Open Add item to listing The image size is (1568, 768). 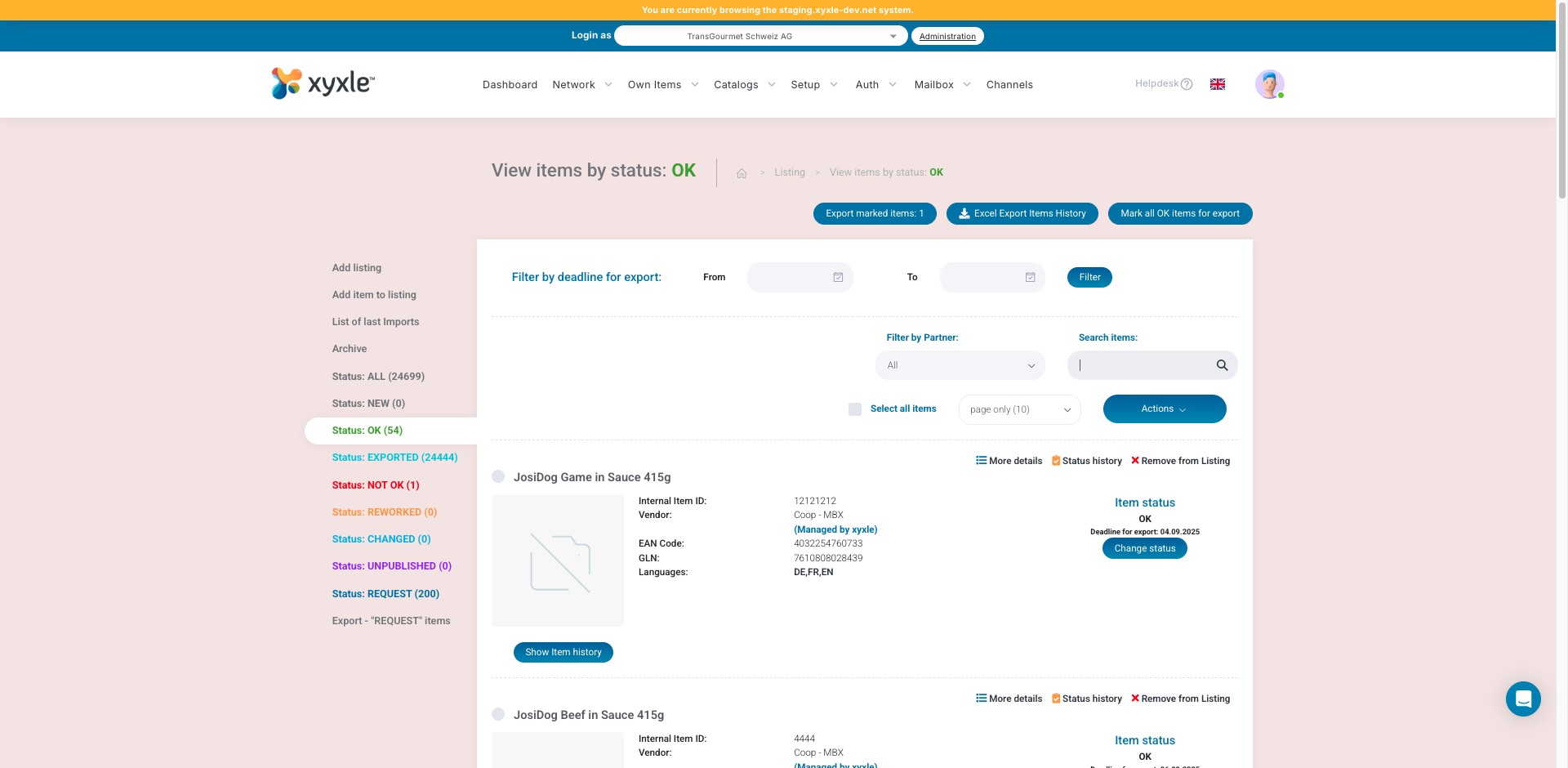tap(374, 295)
